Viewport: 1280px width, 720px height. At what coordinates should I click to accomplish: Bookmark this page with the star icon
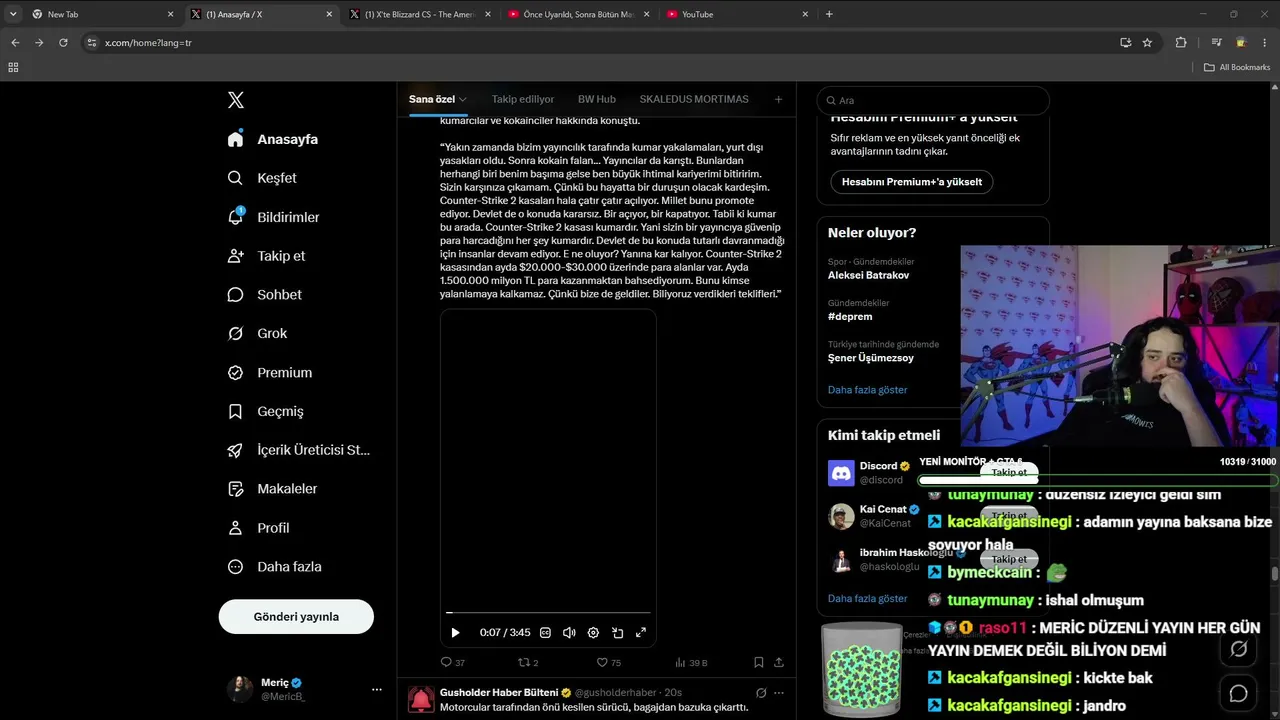[1147, 43]
